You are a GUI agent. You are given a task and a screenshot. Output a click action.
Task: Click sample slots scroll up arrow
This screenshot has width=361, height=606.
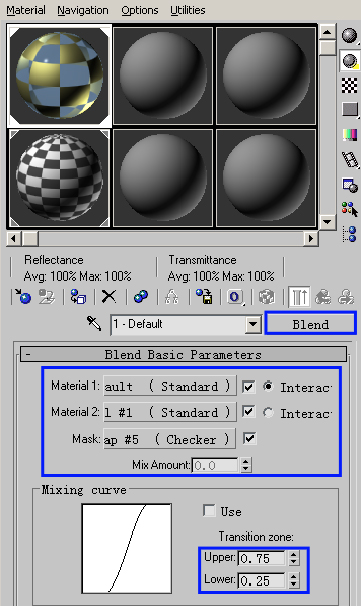[327, 32]
